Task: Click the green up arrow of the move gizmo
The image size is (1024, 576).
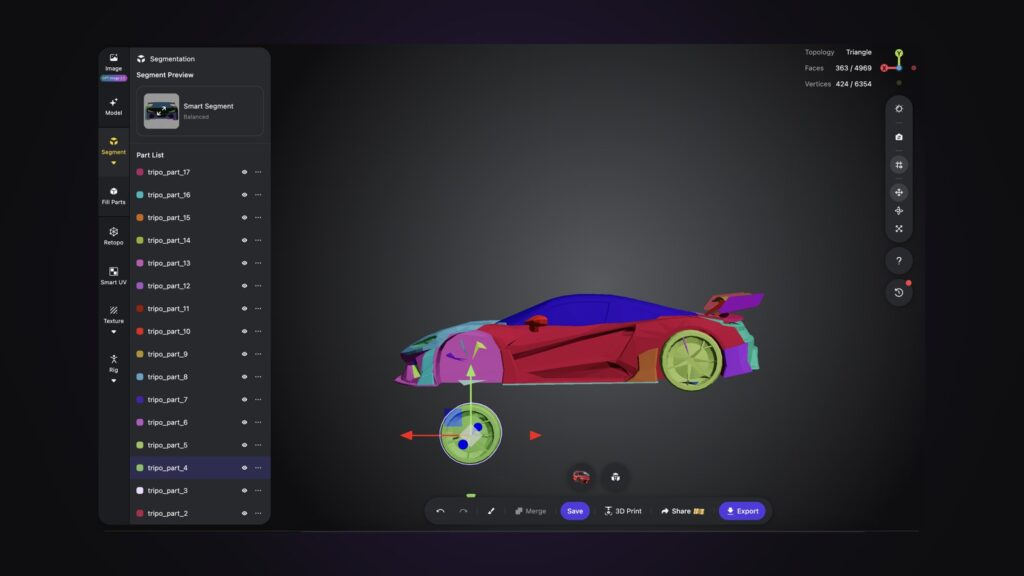Action: (470, 372)
